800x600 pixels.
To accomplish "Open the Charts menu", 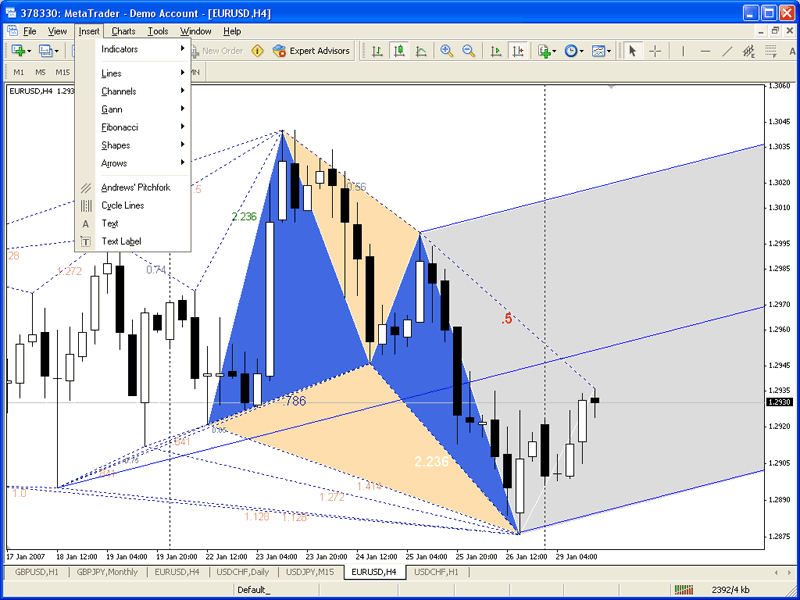I will [x=123, y=31].
